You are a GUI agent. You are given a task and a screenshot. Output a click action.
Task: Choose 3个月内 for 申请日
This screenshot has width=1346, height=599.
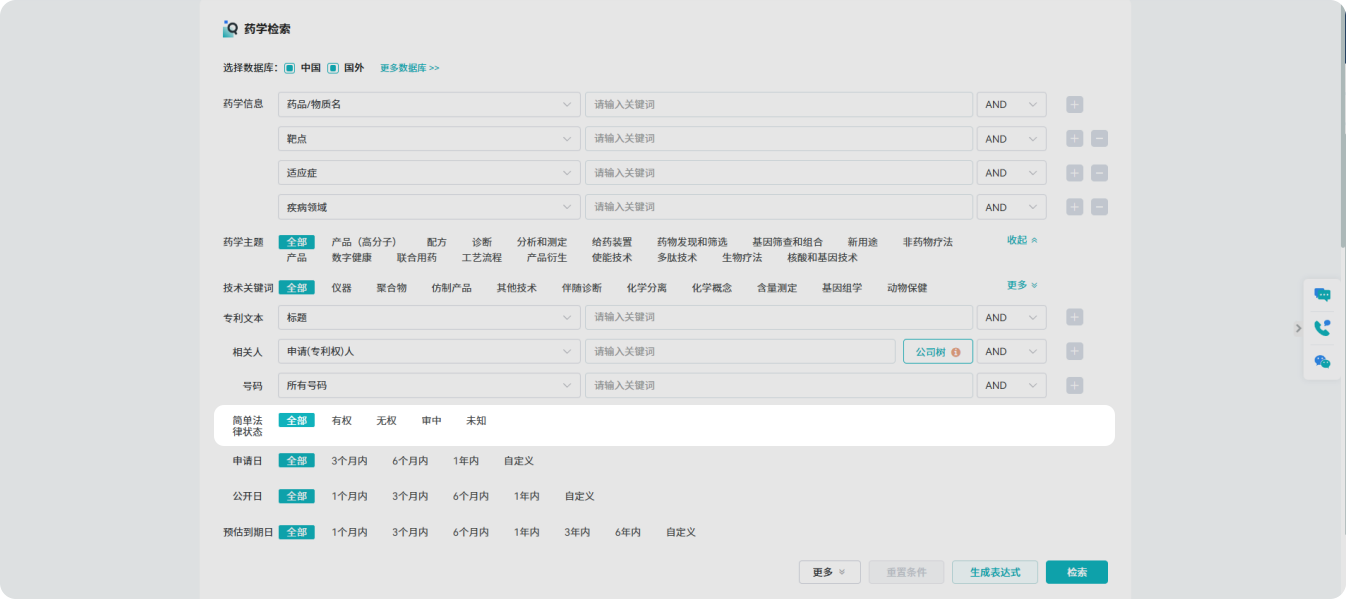tap(350, 461)
